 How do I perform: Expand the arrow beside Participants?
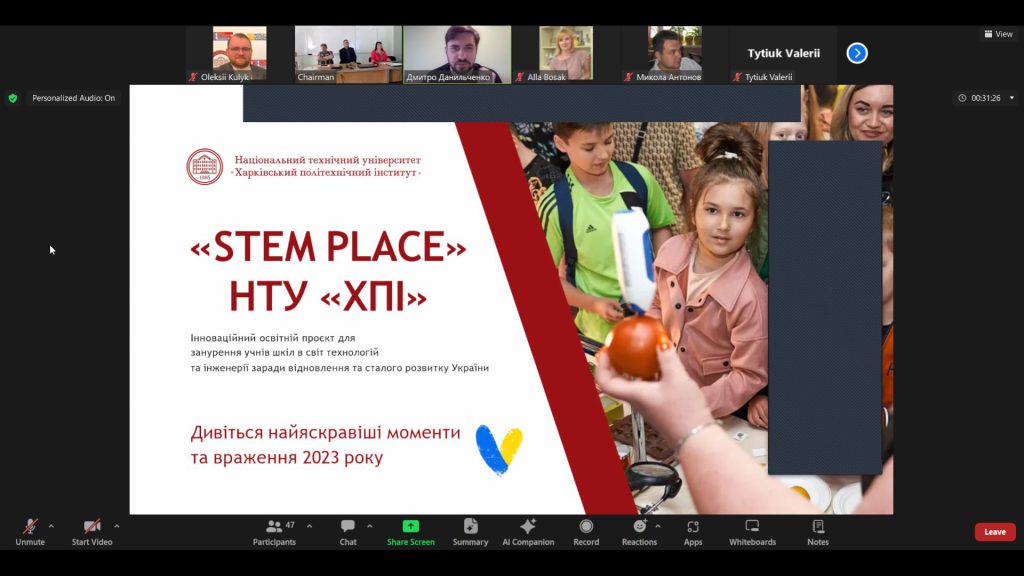(x=310, y=526)
